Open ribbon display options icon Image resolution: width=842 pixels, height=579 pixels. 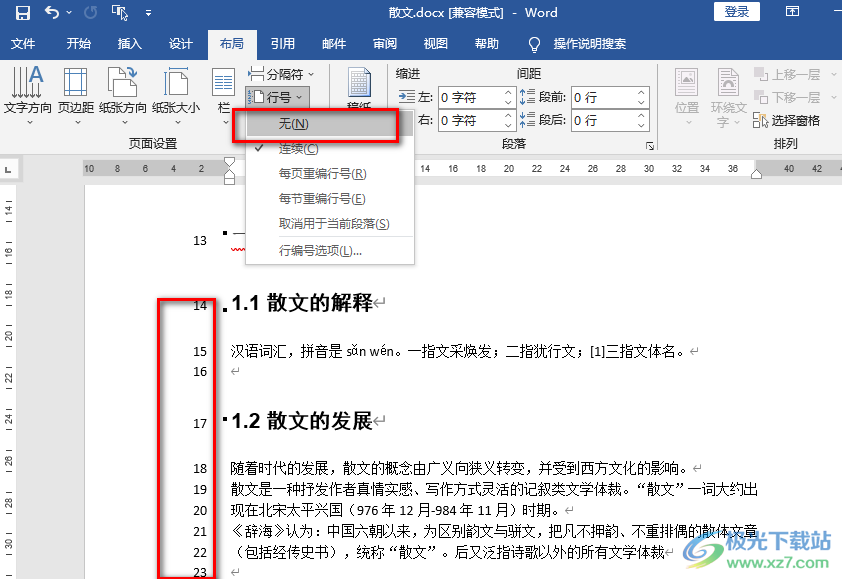pyautogui.click(x=792, y=12)
